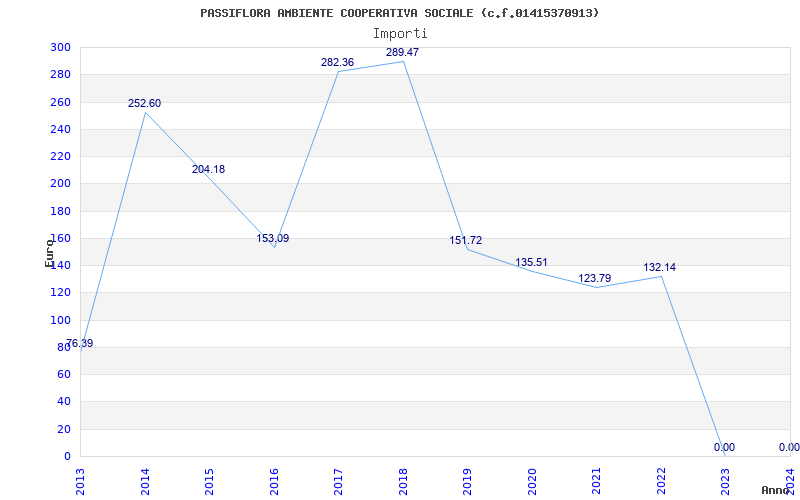Select the 151.72 data label
The width and height of the screenshot is (800, 500).
pyautogui.click(x=465, y=240)
